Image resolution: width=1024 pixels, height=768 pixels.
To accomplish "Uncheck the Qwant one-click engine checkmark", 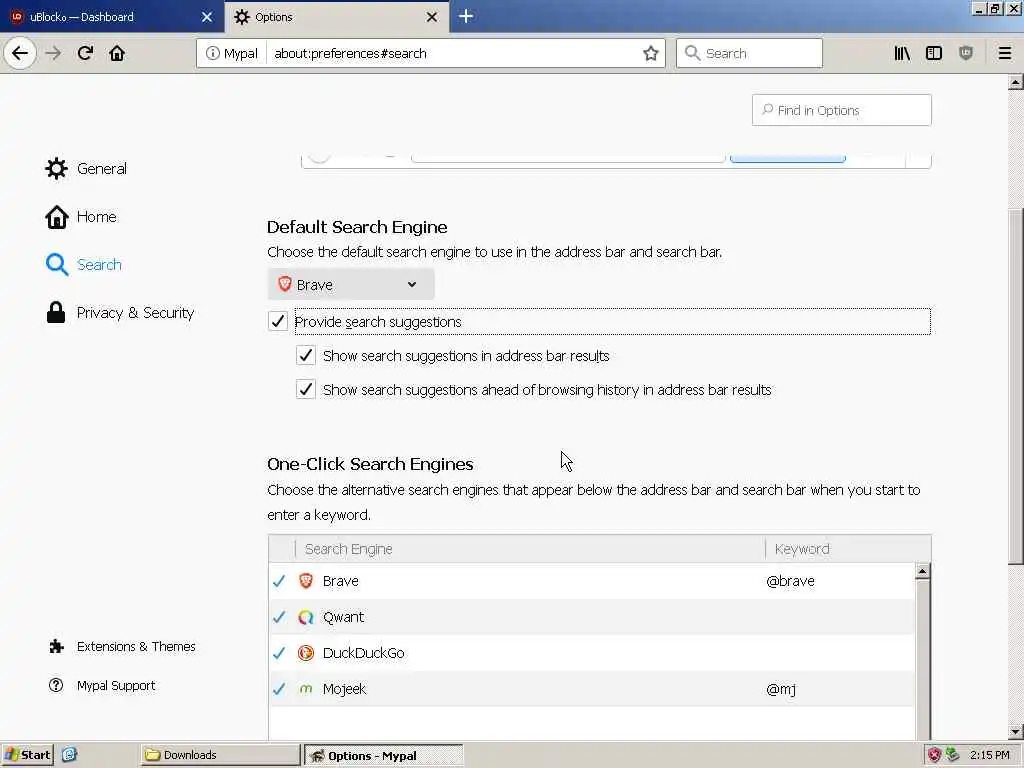I will pyautogui.click(x=280, y=617).
